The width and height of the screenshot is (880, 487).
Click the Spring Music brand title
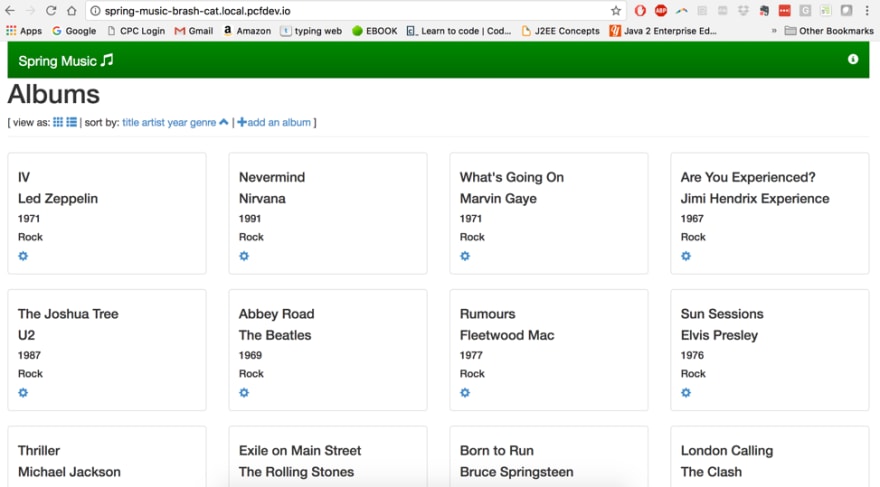pos(66,60)
